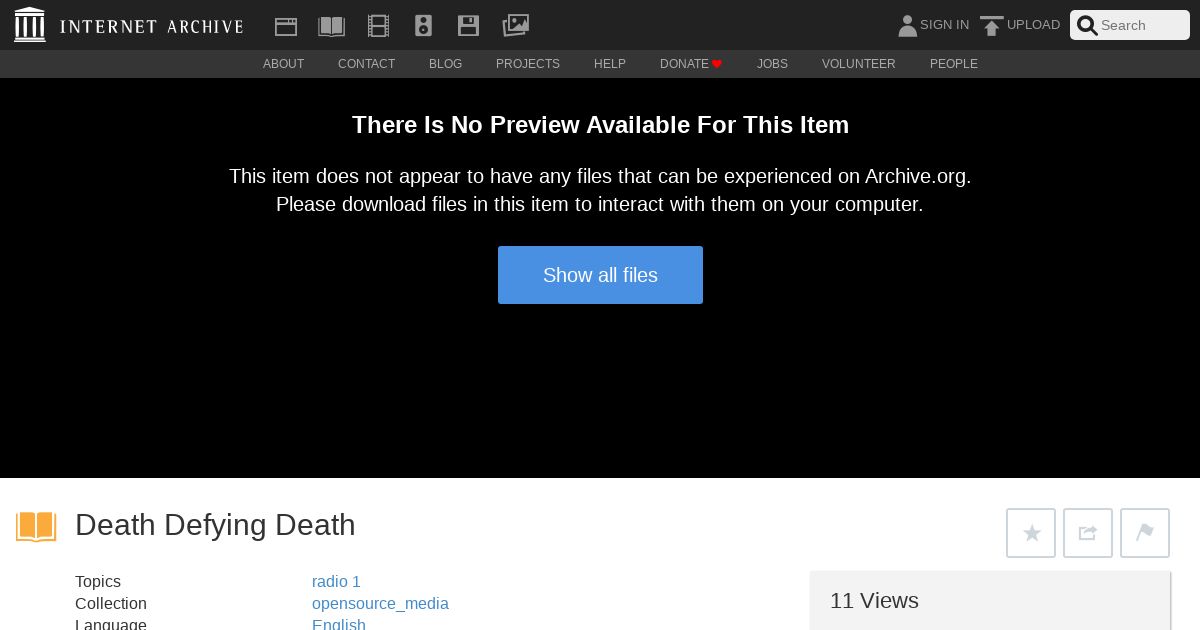
Task: Open the Jobs menu item
Action: coord(772,64)
